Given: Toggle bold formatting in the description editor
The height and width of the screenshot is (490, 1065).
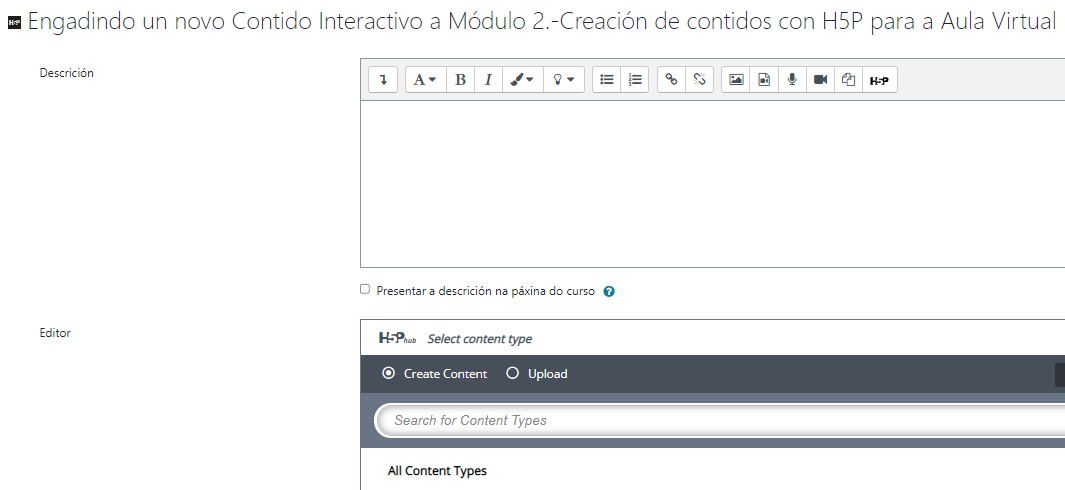Looking at the screenshot, I should tap(460, 80).
